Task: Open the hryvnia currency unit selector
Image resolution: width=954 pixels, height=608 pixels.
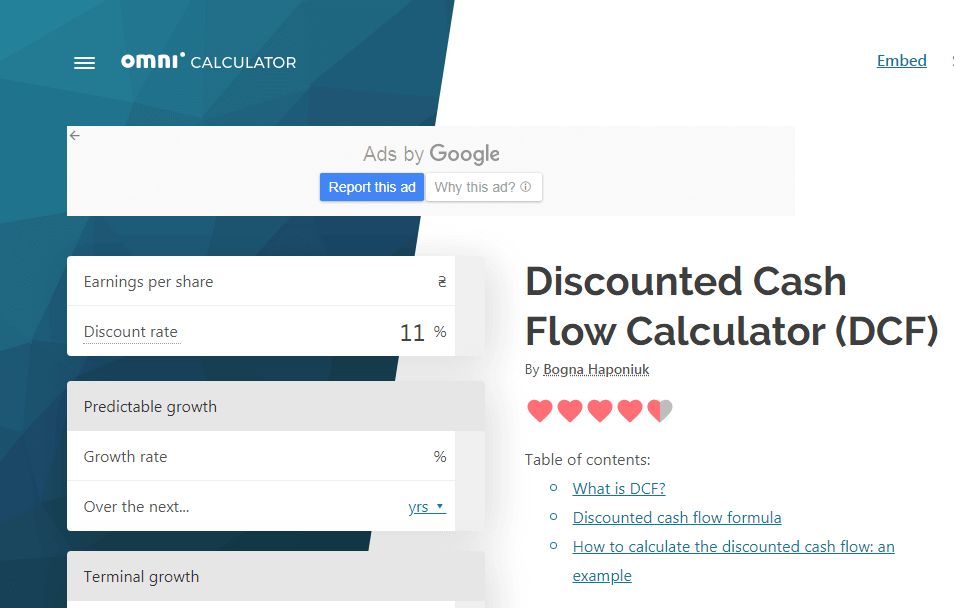Action: (442, 282)
